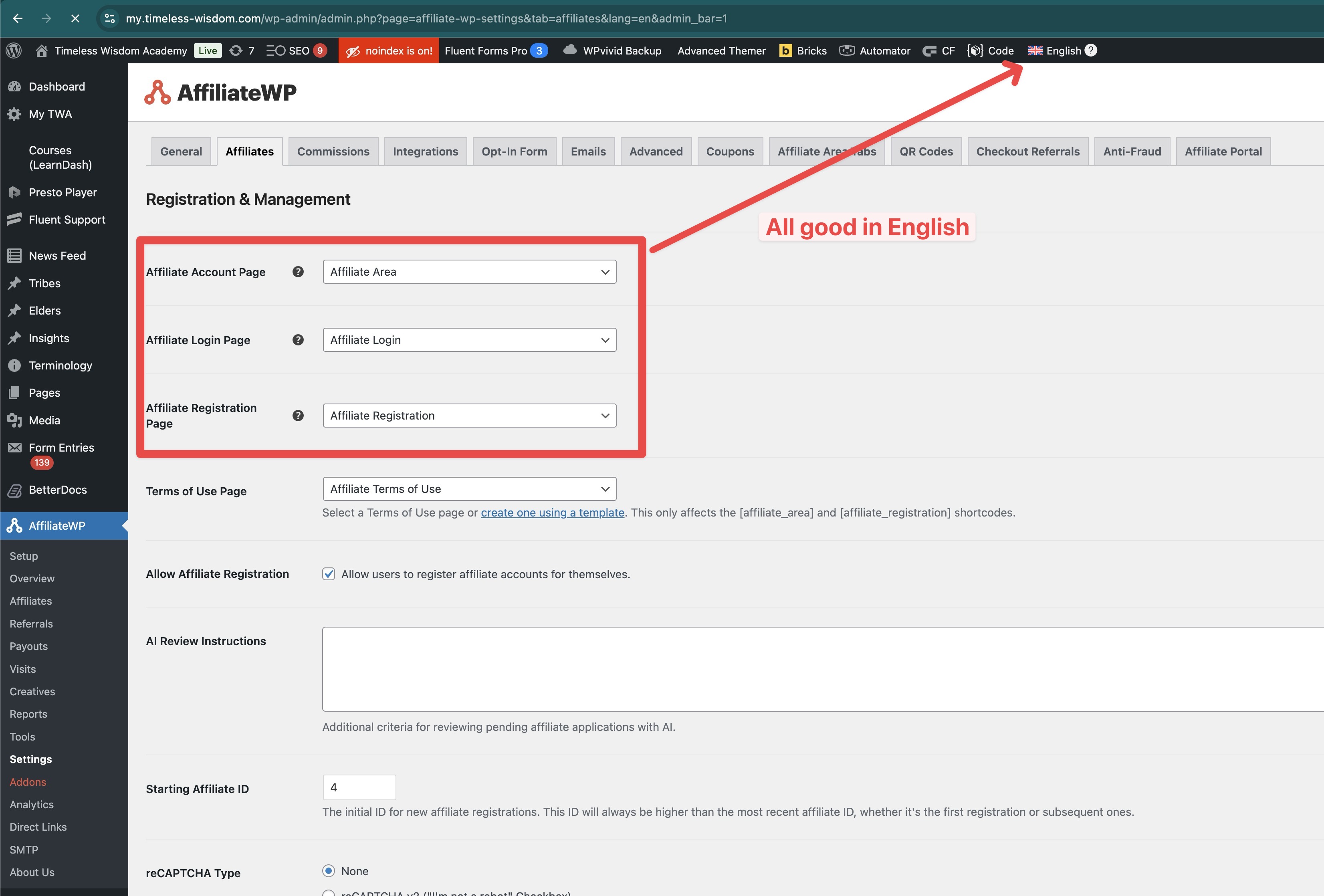Switch to the Anti-Fraud tab
This screenshot has width=1324, height=896.
(1132, 151)
